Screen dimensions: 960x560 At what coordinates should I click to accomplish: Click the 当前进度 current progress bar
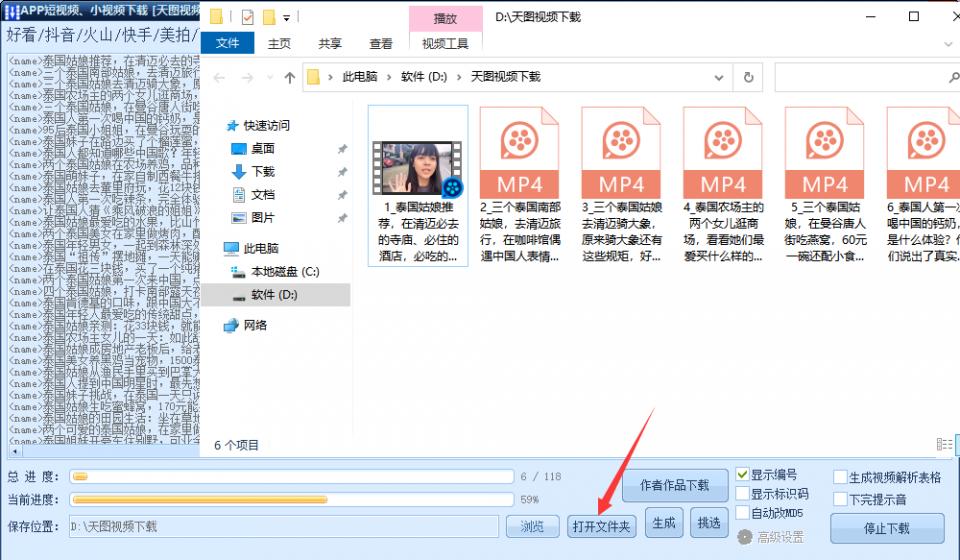coord(291,500)
